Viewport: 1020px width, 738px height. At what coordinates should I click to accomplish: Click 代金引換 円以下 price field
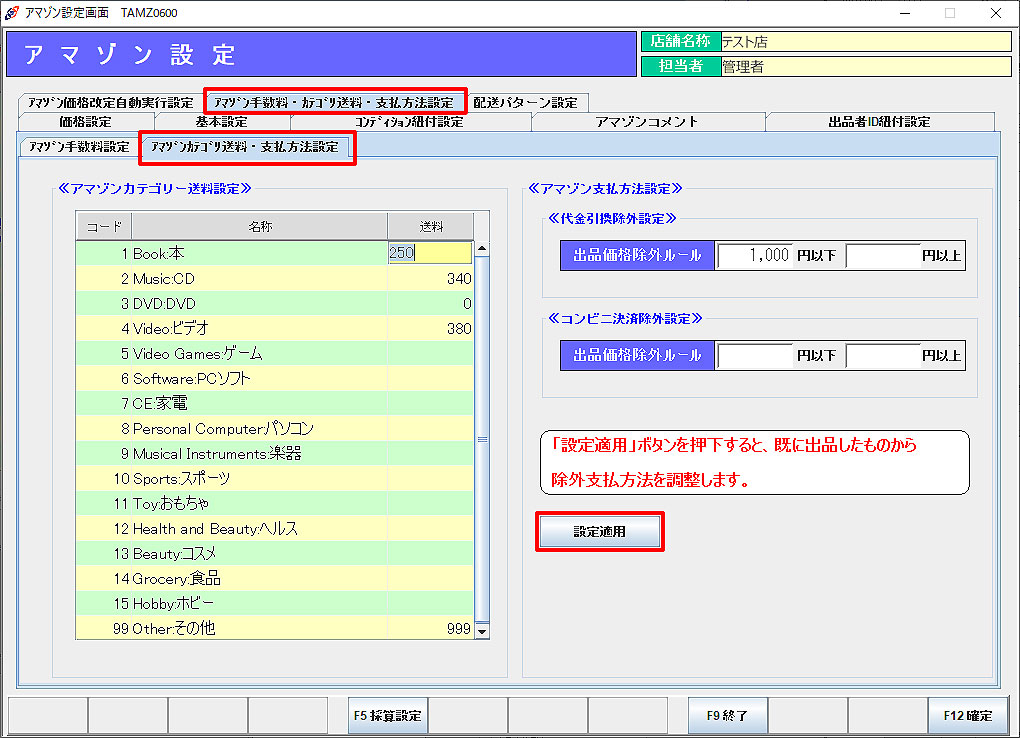pos(755,256)
